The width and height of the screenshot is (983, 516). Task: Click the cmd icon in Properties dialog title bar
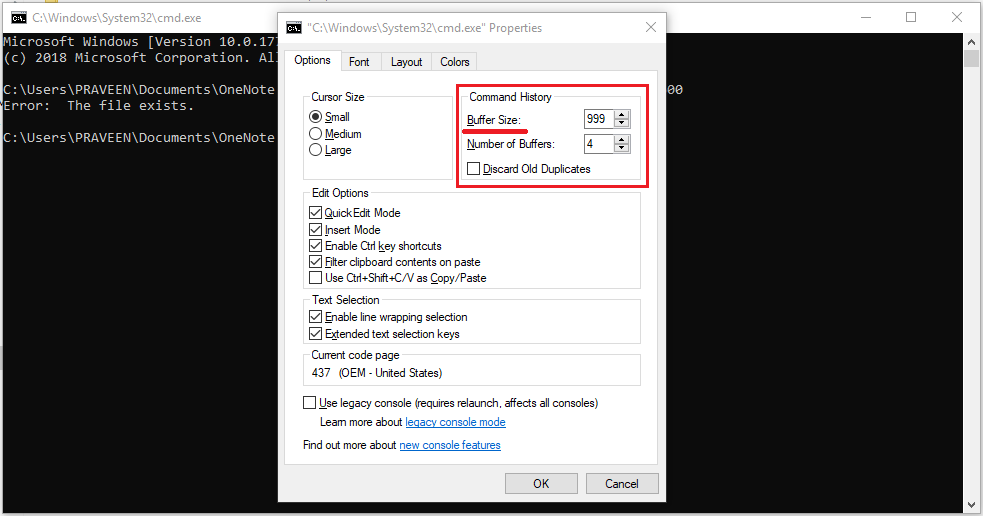pos(293,28)
